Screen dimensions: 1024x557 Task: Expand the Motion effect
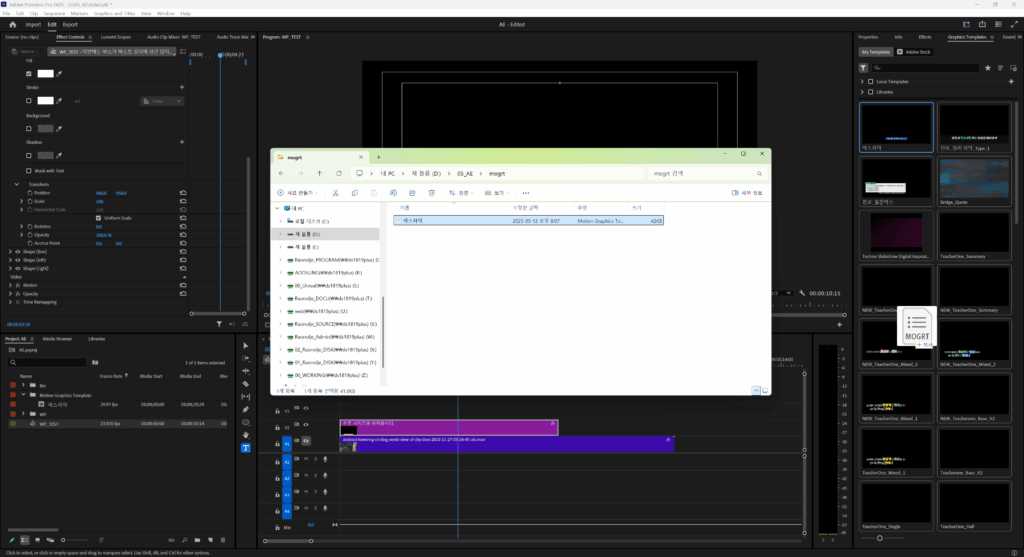click(10, 285)
